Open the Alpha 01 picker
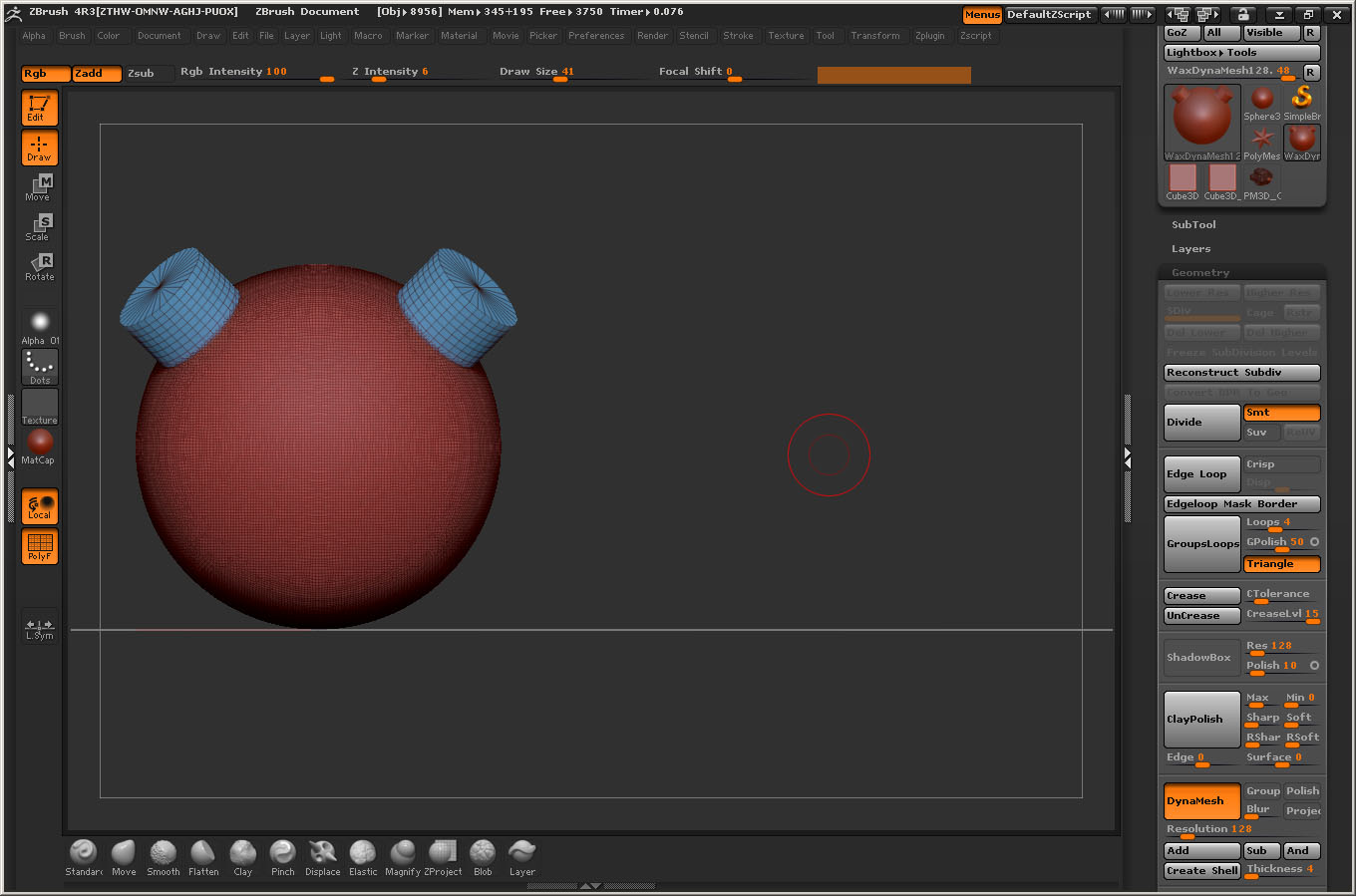Viewport: 1356px width, 896px height. point(40,327)
